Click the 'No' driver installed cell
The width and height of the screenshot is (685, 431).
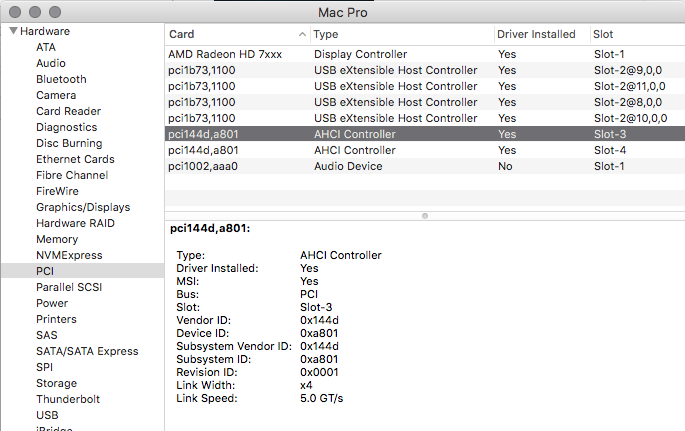point(505,166)
